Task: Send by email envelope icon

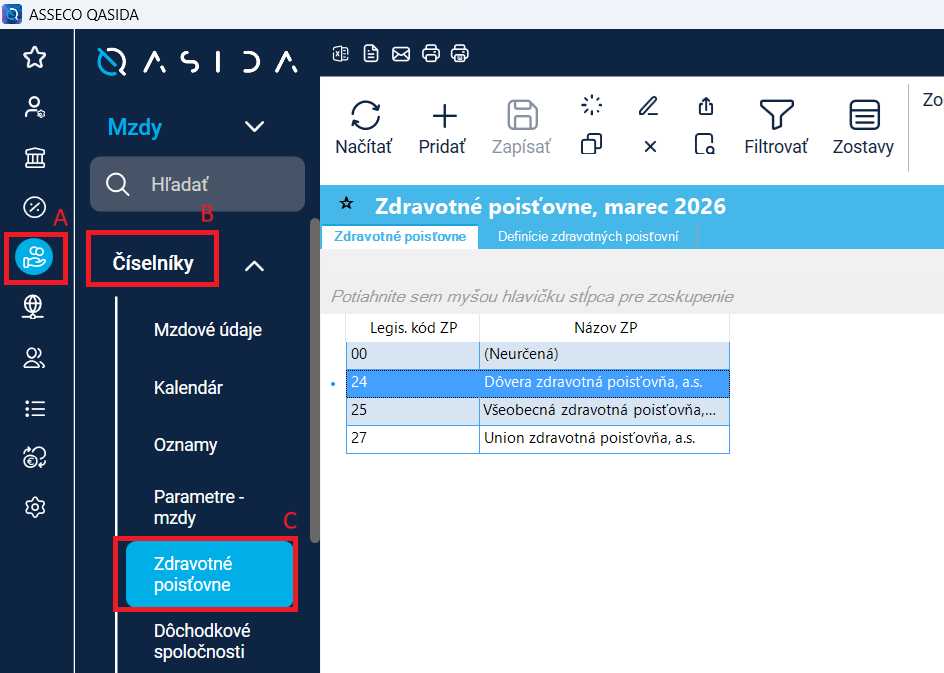Action: point(401,54)
